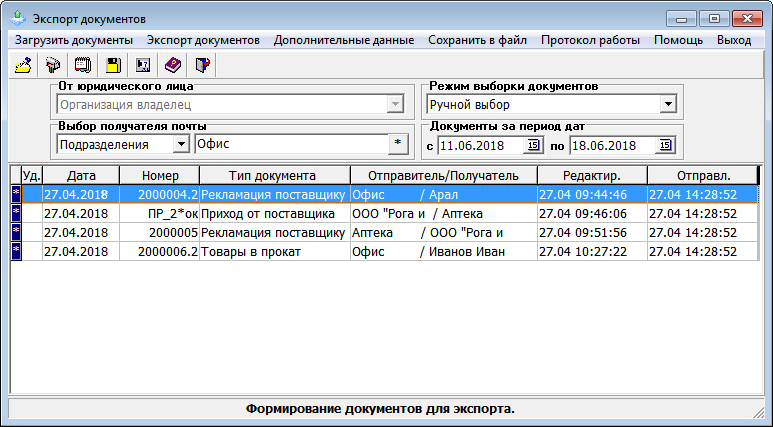Expand the Ручной выбор mode dropdown

click(668, 105)
